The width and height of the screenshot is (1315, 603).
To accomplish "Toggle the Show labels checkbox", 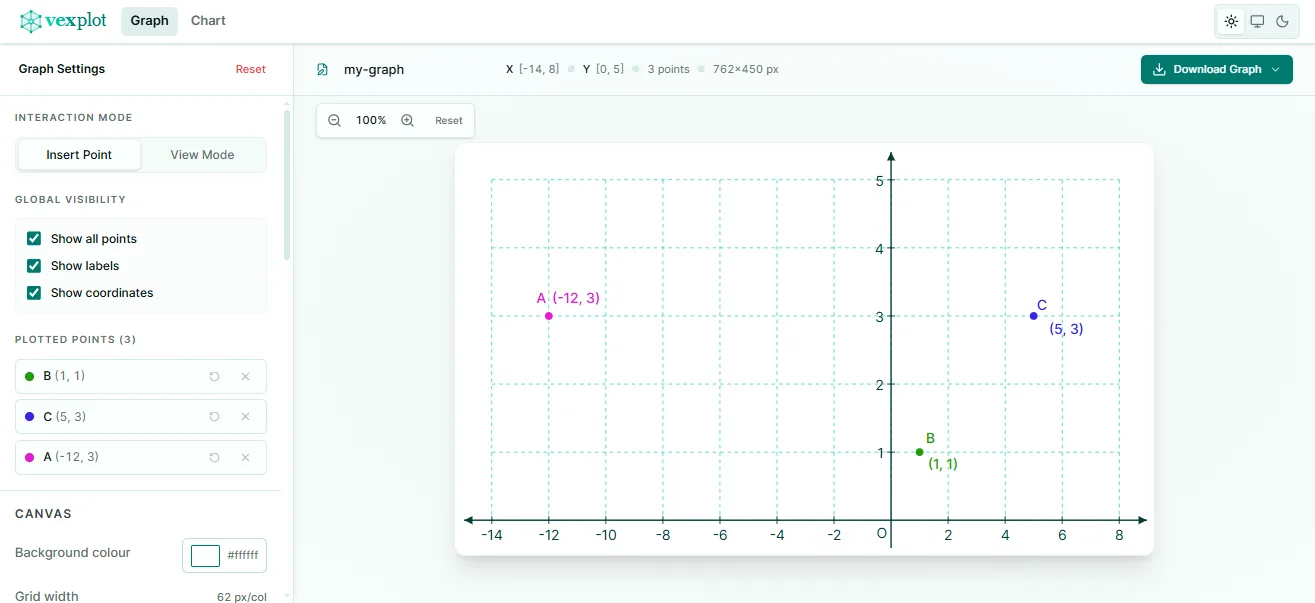I will click(33, 265).
